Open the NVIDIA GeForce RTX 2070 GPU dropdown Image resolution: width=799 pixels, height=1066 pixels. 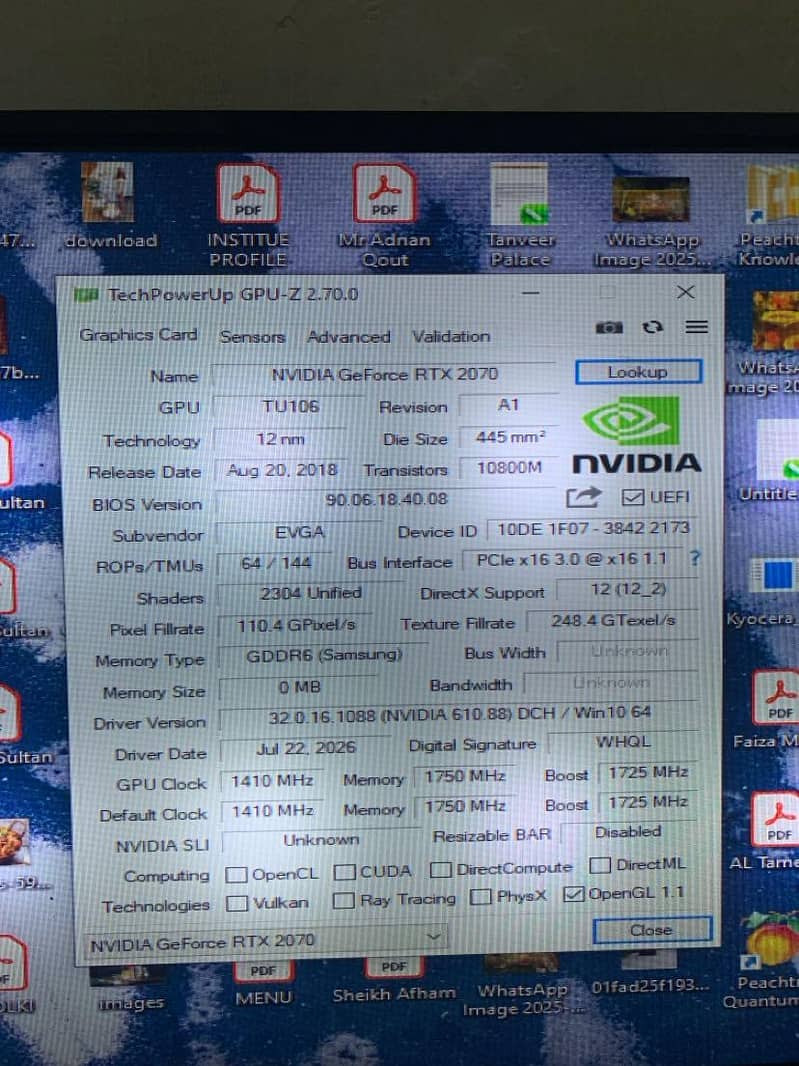click(x=266, y=941)
